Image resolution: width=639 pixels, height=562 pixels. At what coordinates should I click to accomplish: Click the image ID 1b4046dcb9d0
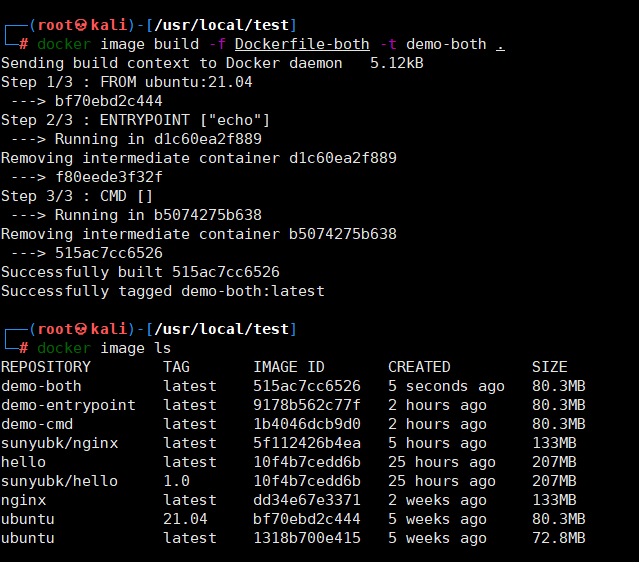307,424
